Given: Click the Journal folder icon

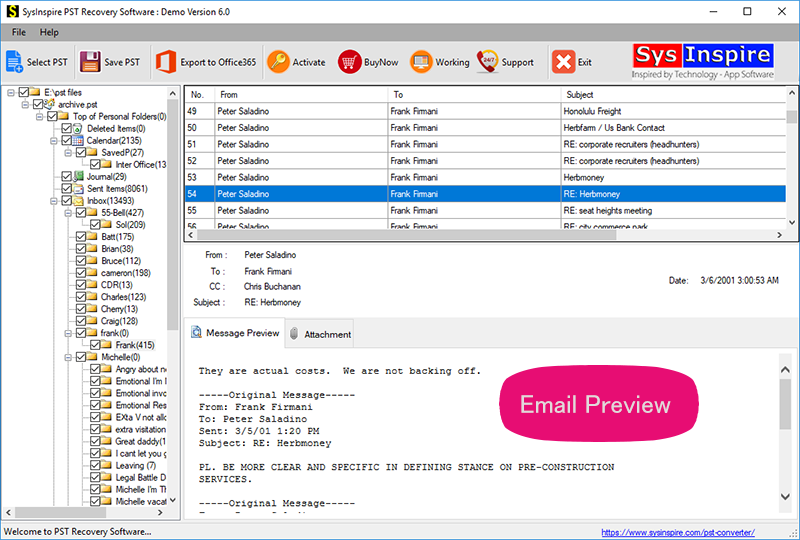Looking at the screenshot, I should pyautogui.click(x=78, y=177).
